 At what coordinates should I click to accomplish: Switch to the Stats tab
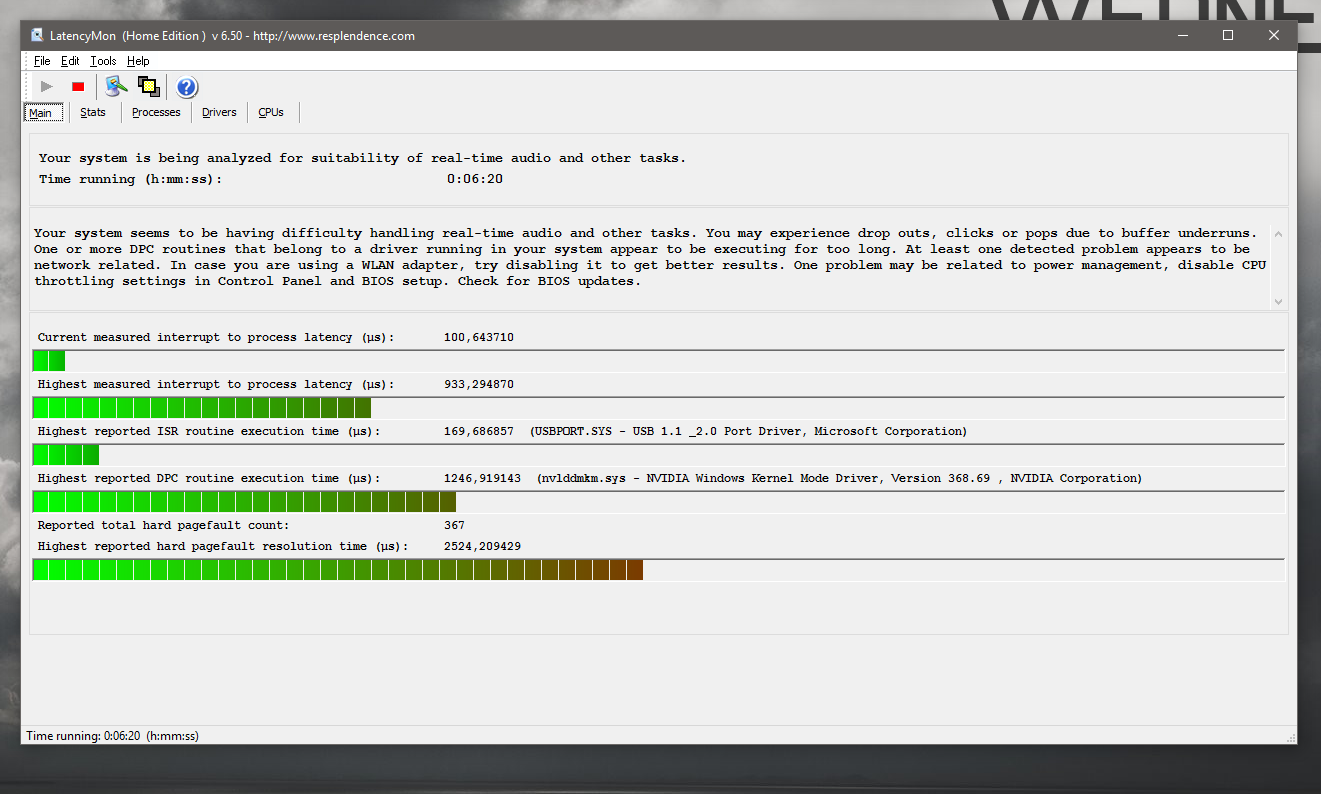click(93, 112)
